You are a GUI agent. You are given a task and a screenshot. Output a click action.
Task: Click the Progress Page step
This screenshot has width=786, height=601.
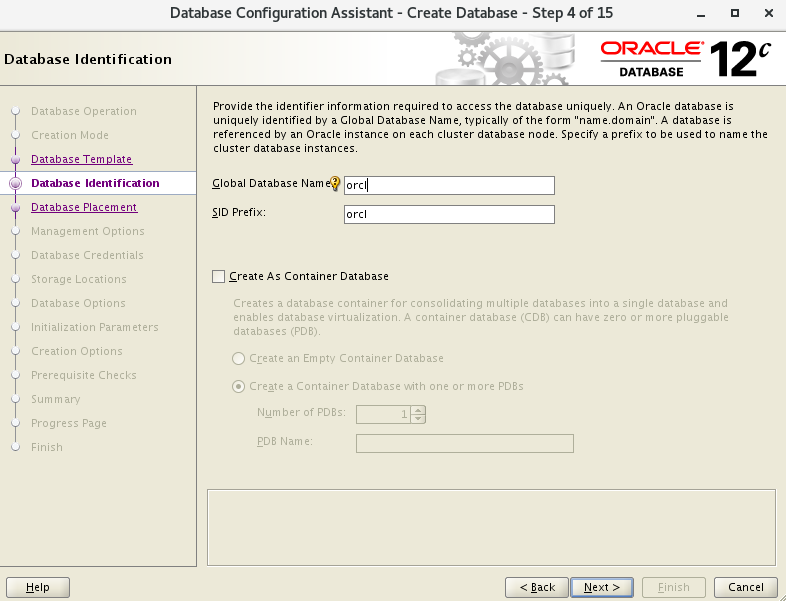69,424
